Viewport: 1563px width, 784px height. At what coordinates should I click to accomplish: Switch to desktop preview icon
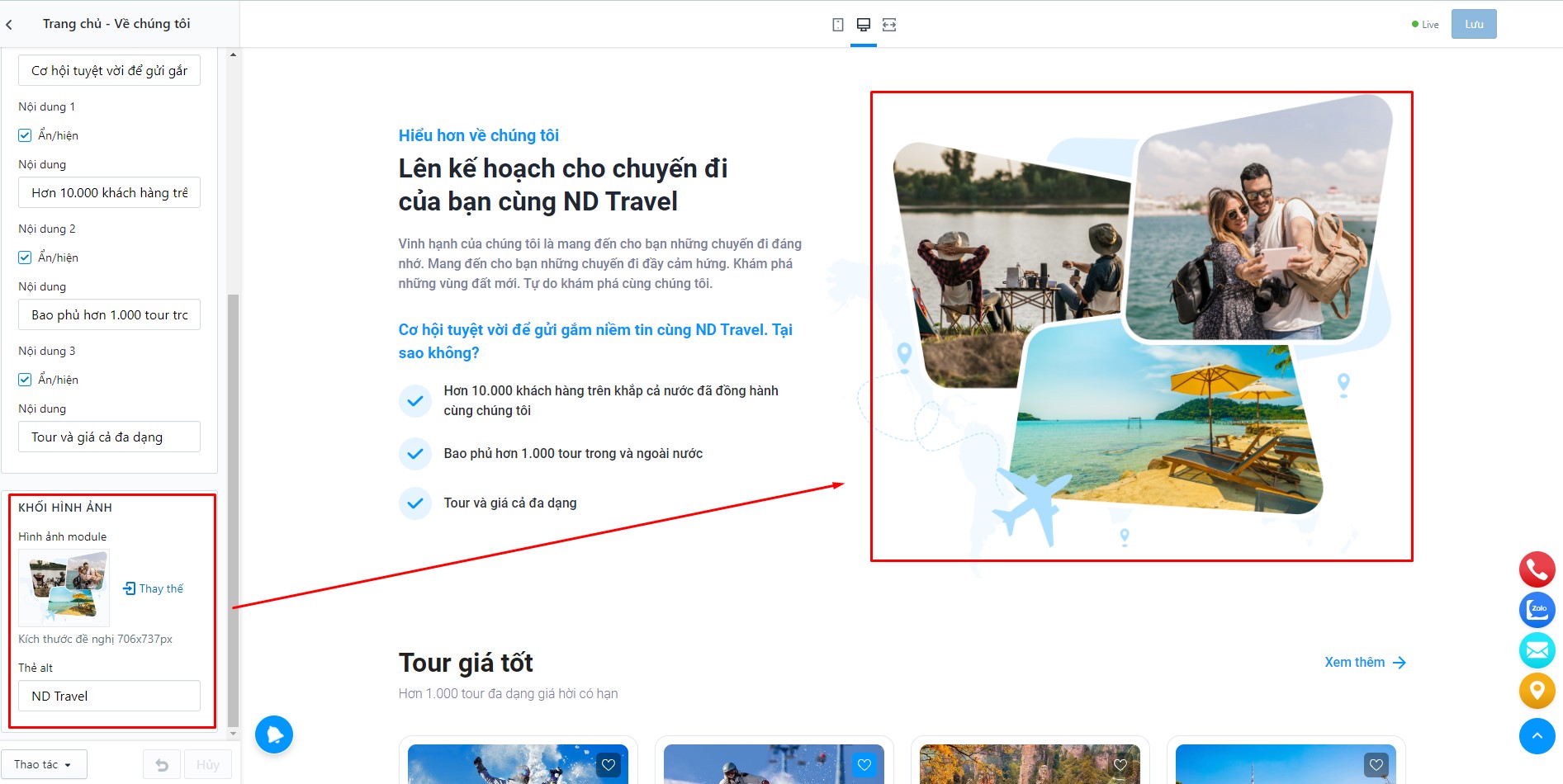(864, 25)
